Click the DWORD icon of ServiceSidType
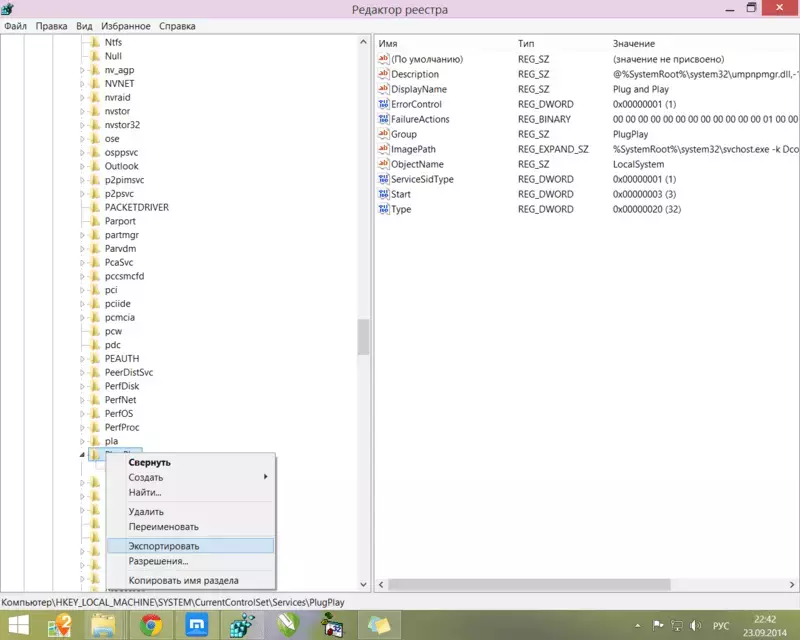The width and height of the screenshot is (800, 640). 383,179
